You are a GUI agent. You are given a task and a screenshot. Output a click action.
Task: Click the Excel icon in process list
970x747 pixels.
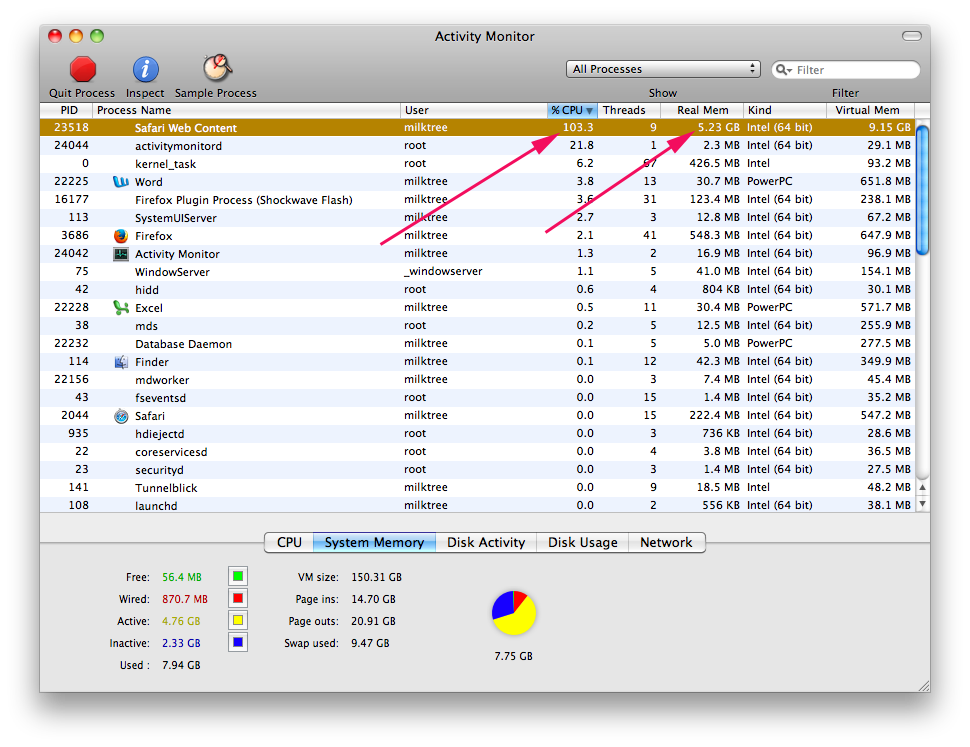click(121, 307)
